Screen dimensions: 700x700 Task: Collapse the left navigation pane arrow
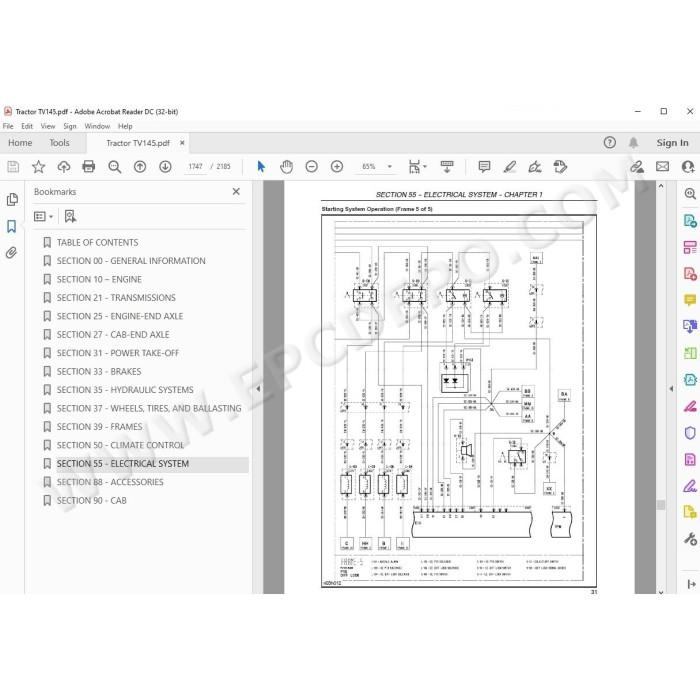pos(258,389)
